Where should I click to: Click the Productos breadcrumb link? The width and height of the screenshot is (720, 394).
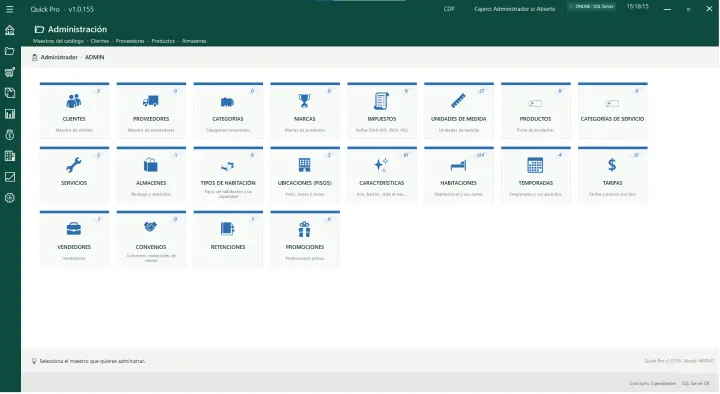[x=163, y=41]
